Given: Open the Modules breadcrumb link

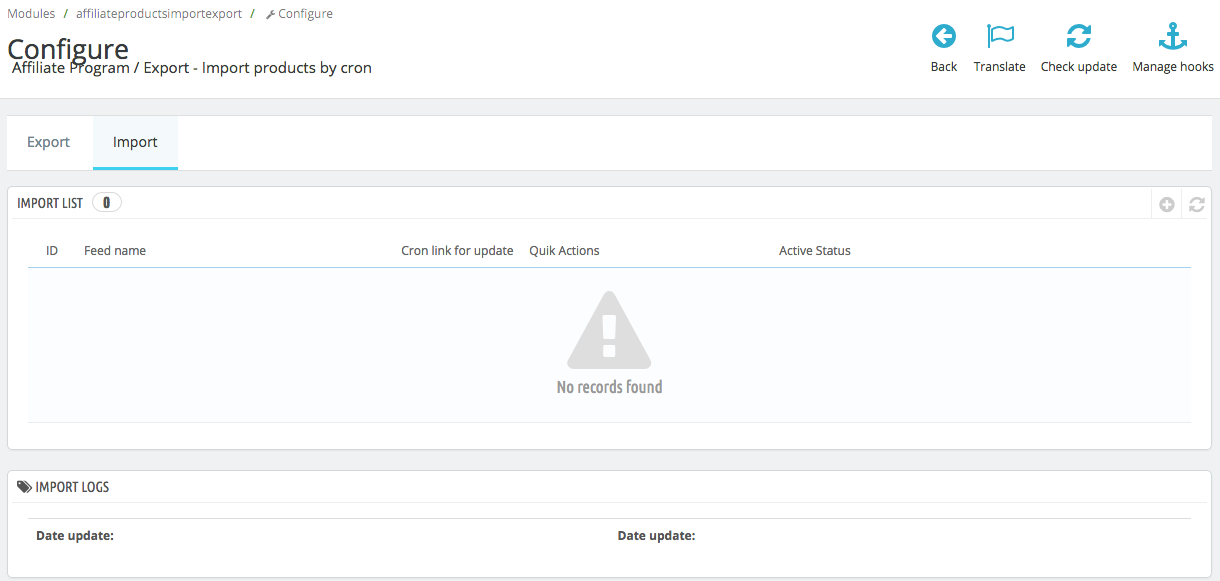Looking at the screenshot, I should point(31,14).
